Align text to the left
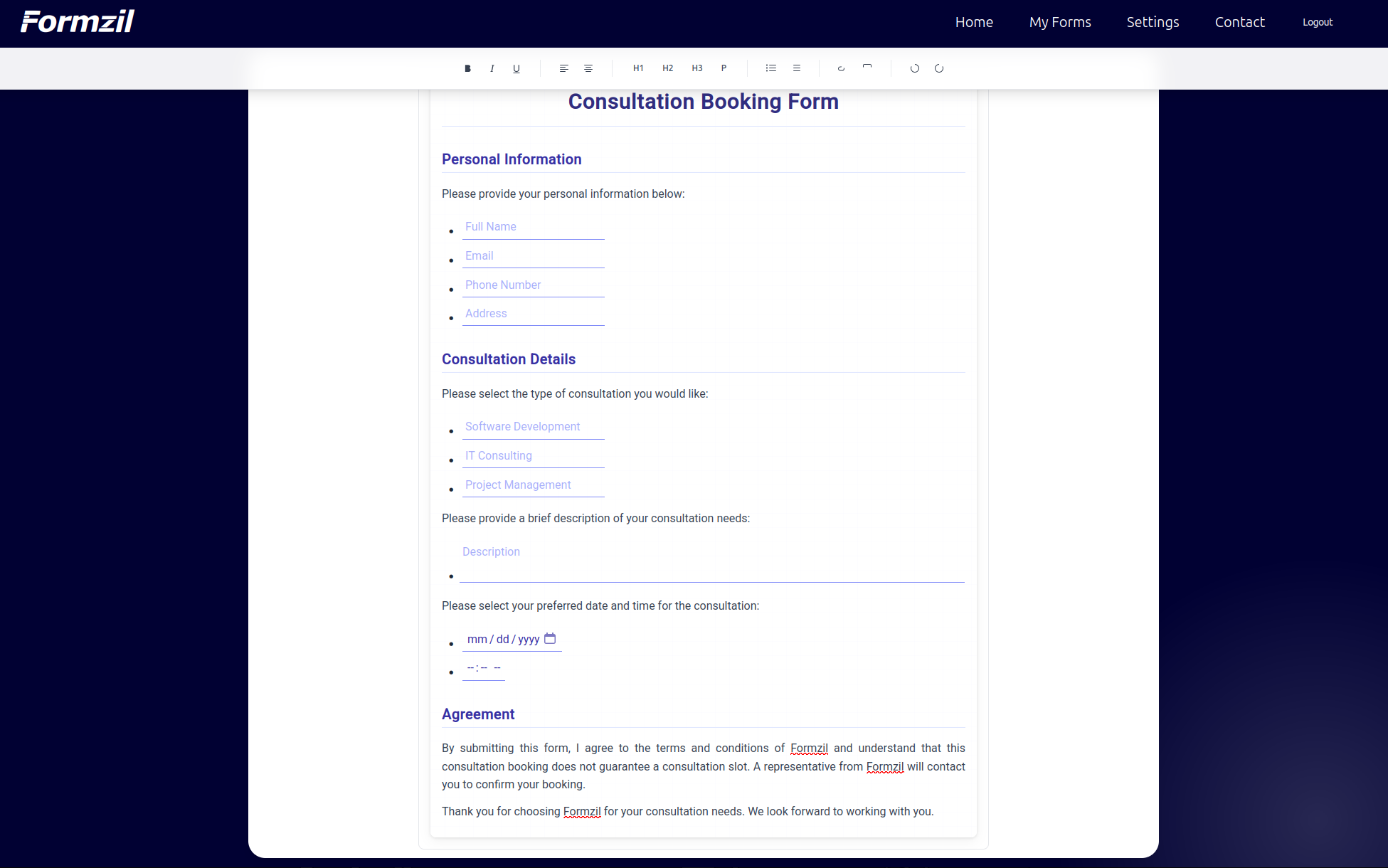 tap(563, 68)
